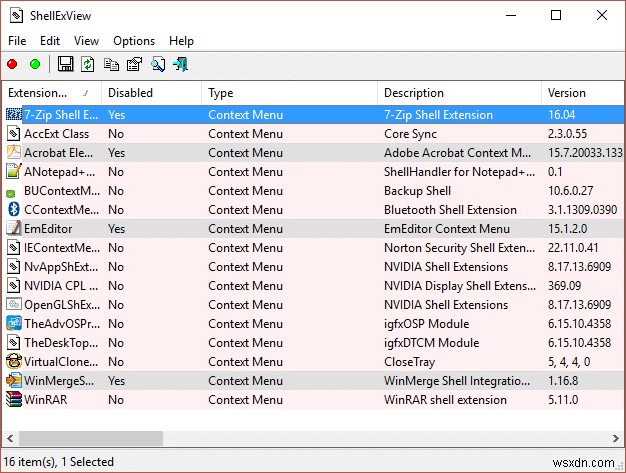The width and height of the screenshot is (626, 473).
Task: Click the save floppy disk toolbar icon
Action: (x=66, y=64)
